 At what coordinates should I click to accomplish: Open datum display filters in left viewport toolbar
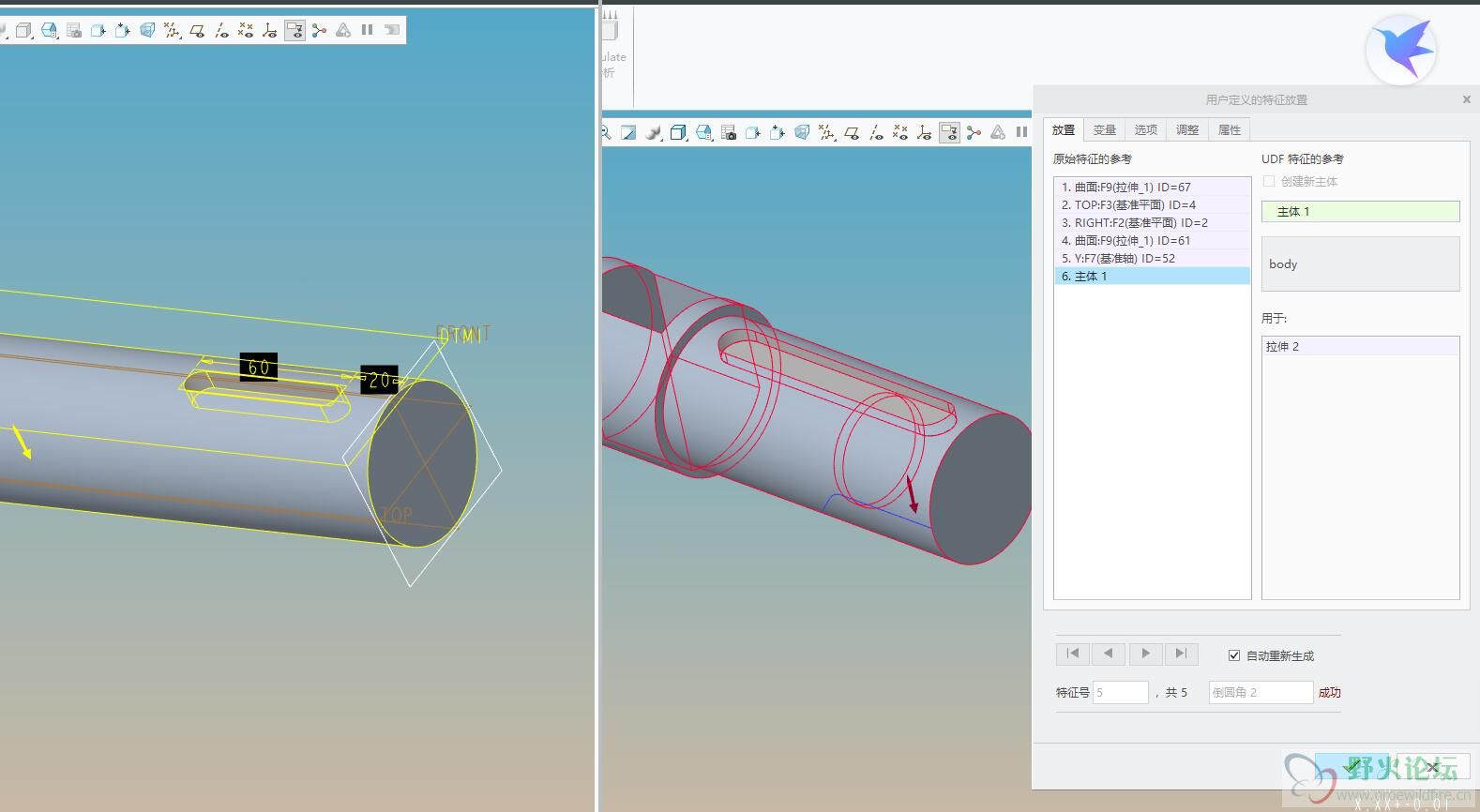172,30
